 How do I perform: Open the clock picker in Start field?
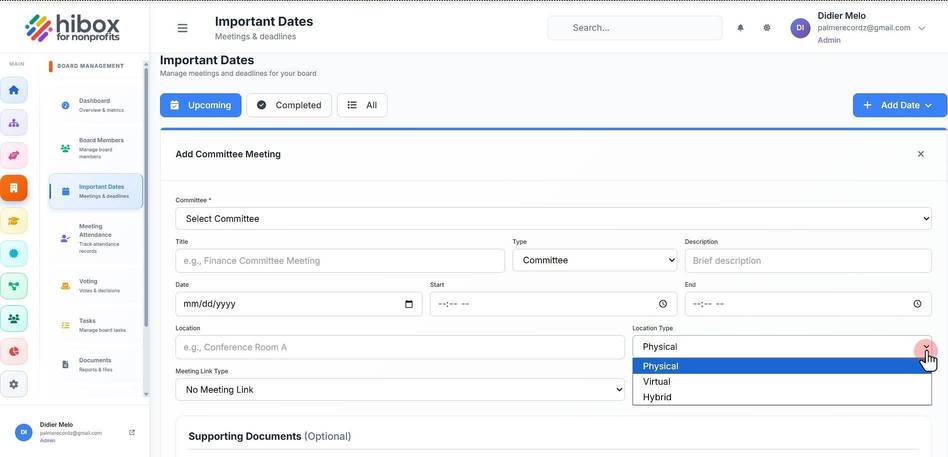pyautogui.click(x=663, y=304)
